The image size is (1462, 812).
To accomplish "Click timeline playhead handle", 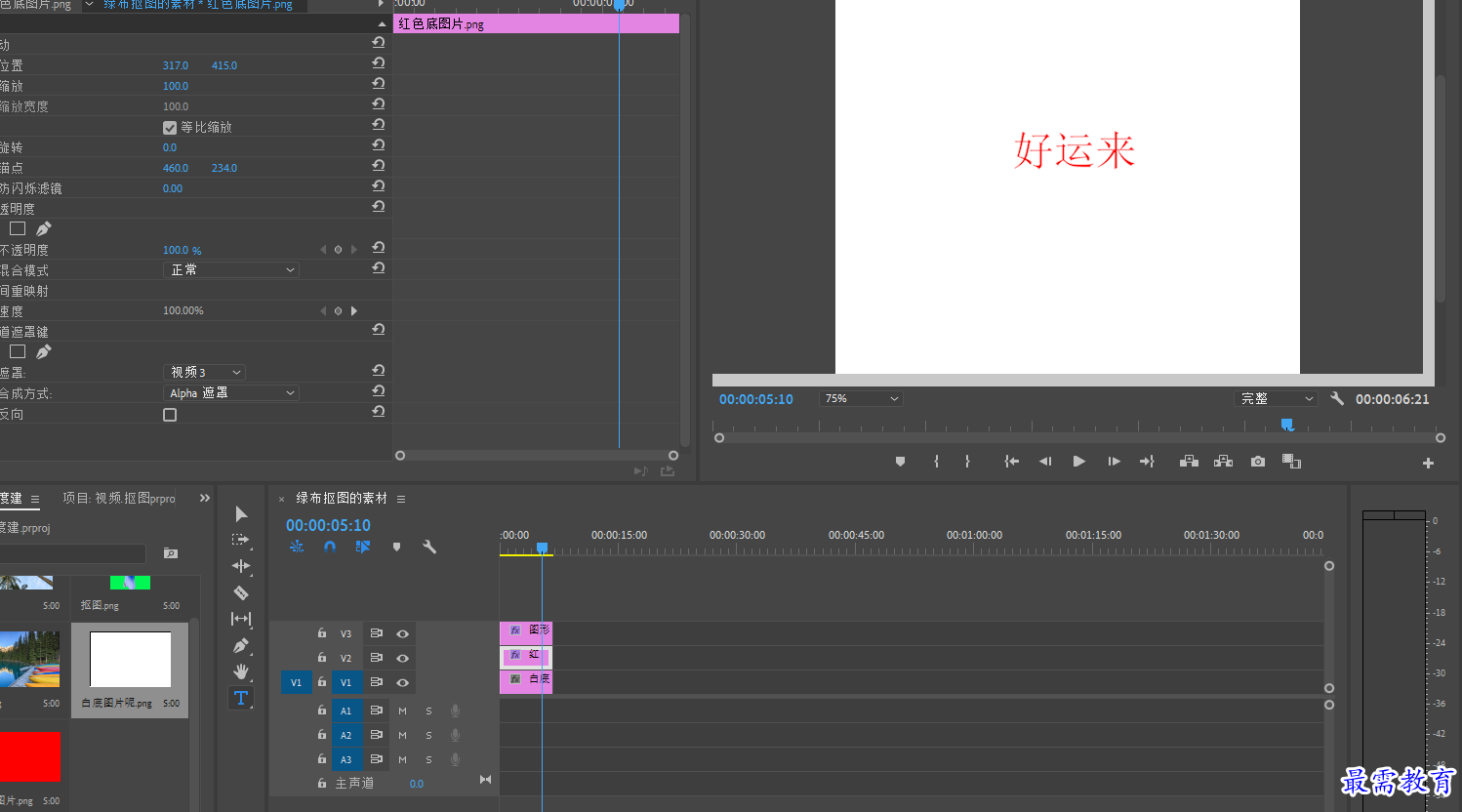I will tap(543, 548).
